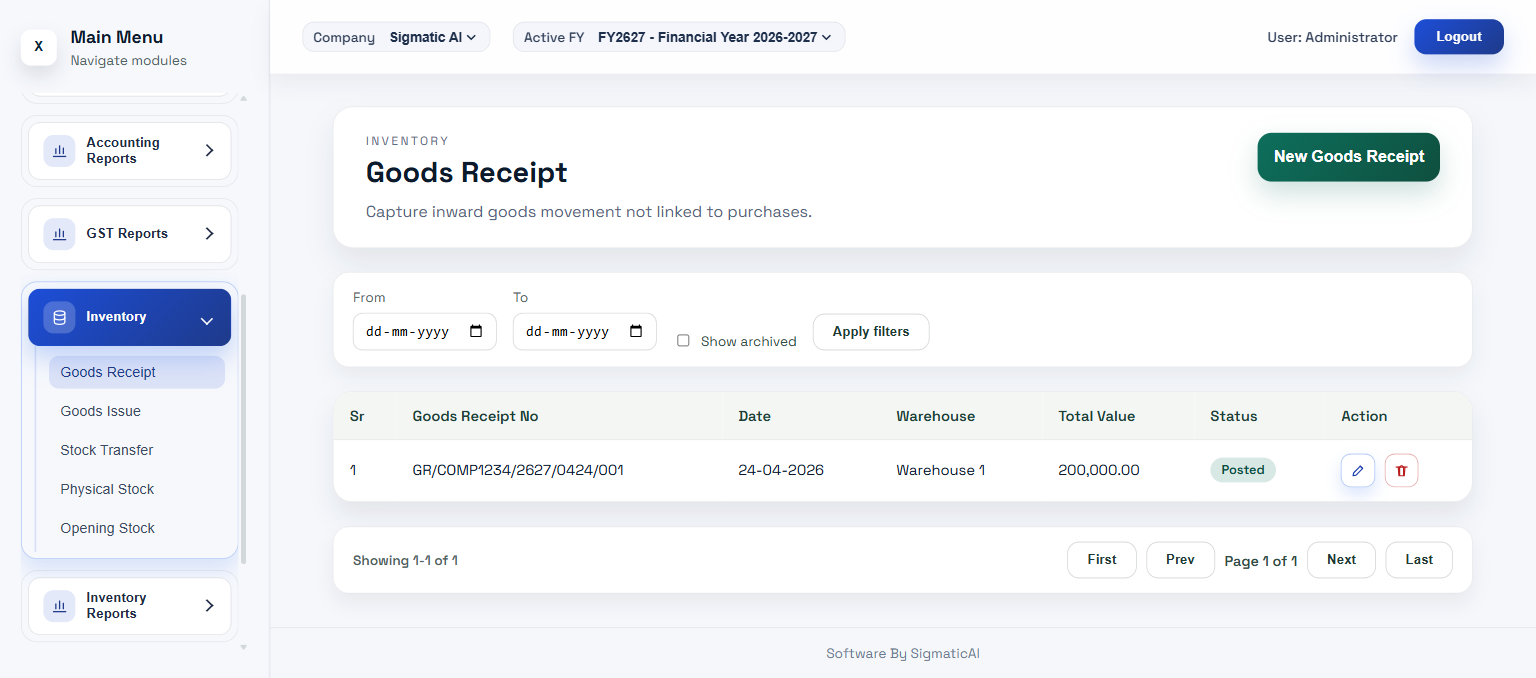Close the main menu with X button
This screenshot has height=678, width=1536.
tap(39, 47)
